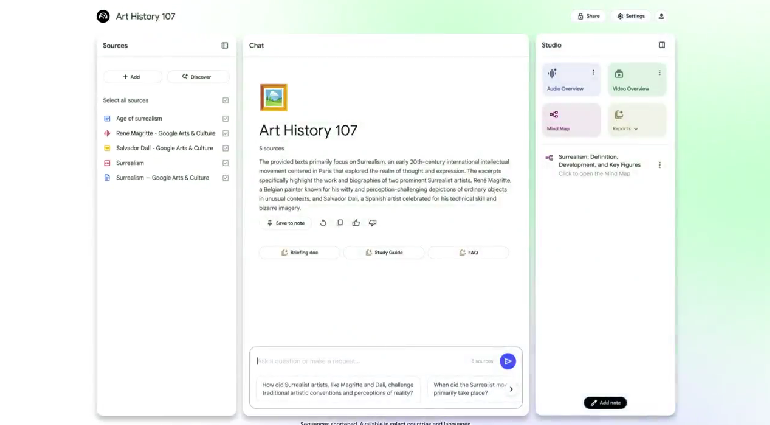
Task: Open the Surrealism mind map note options
Action: pyautogui.click(x=660, y=165)
